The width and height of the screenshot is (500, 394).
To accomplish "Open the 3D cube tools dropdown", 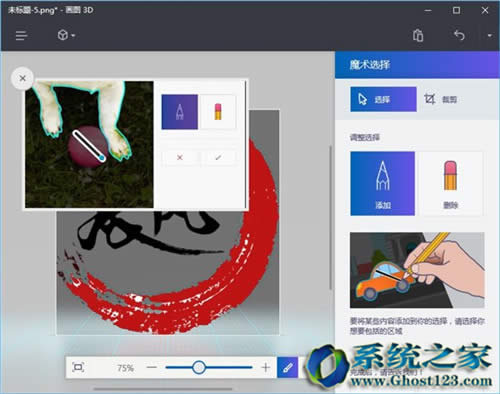I will [x=66, y=35].
